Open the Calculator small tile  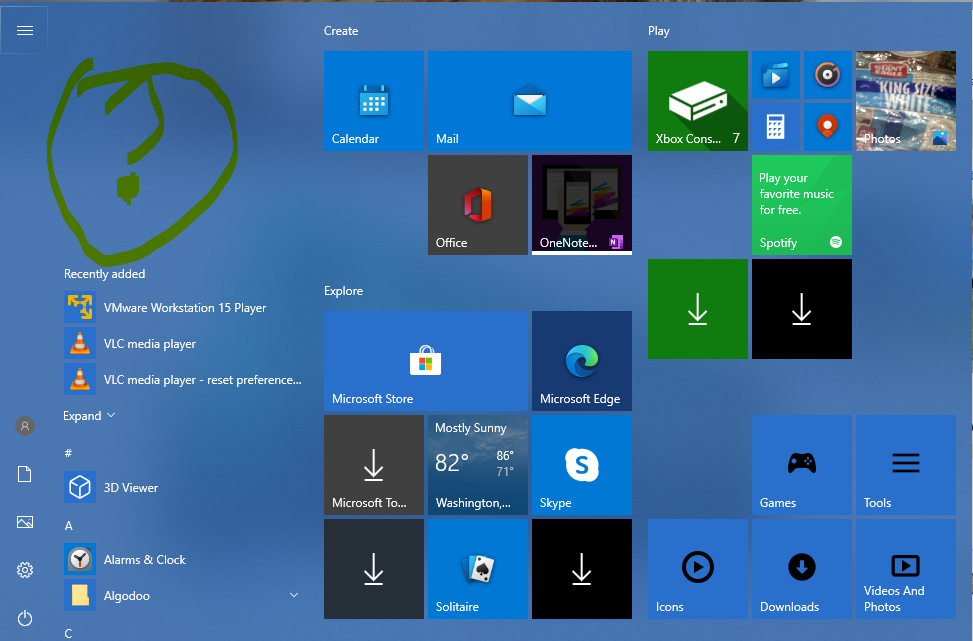click(776, 127)
